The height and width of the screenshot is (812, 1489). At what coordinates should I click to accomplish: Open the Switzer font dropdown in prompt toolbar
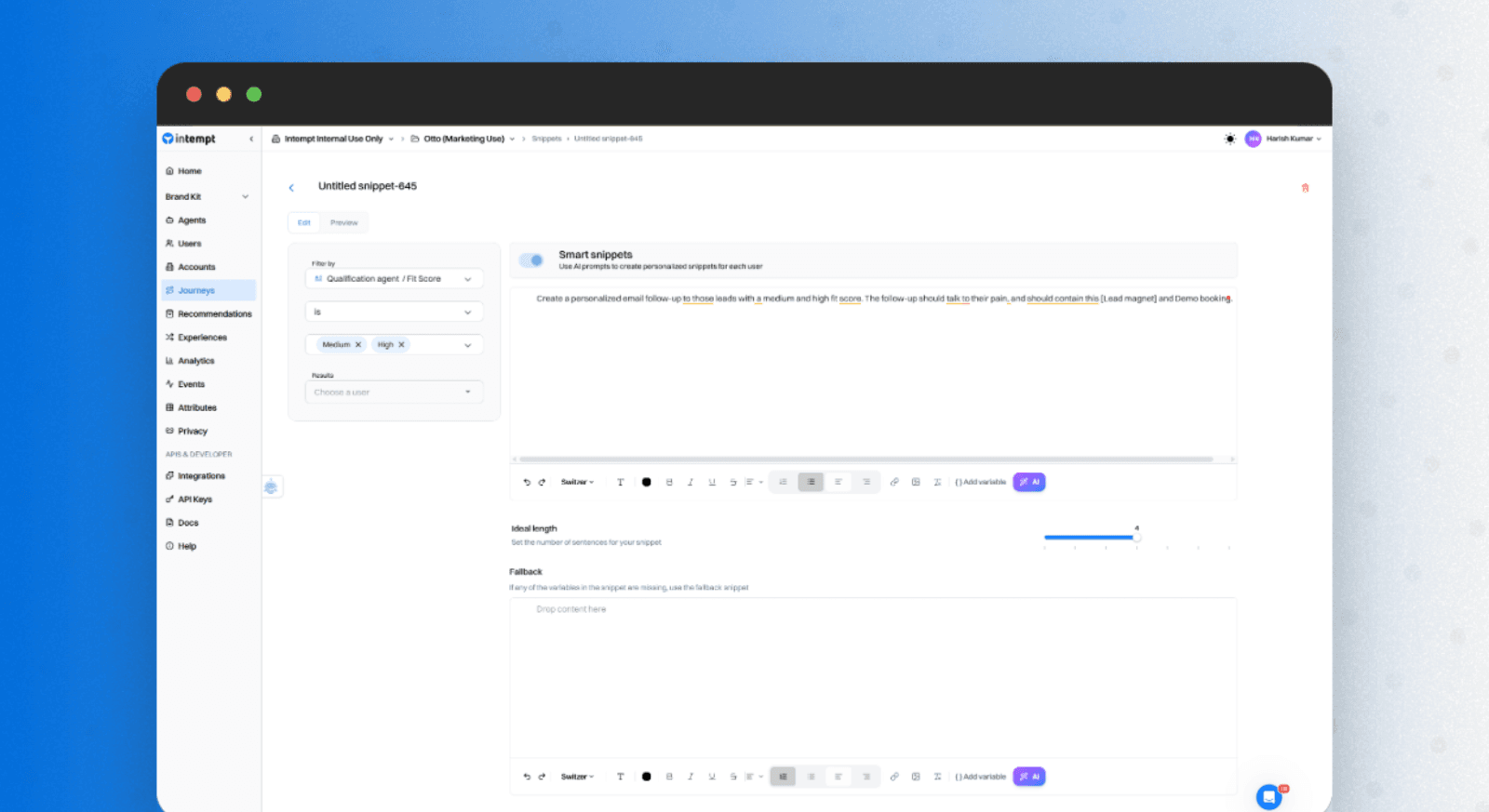[x=577, y=482]
